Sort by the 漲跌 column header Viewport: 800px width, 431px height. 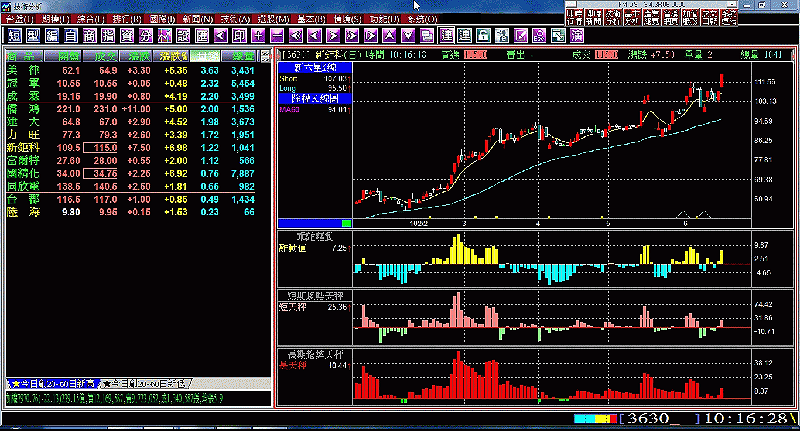pyautogui.click(x=136, y=56)
